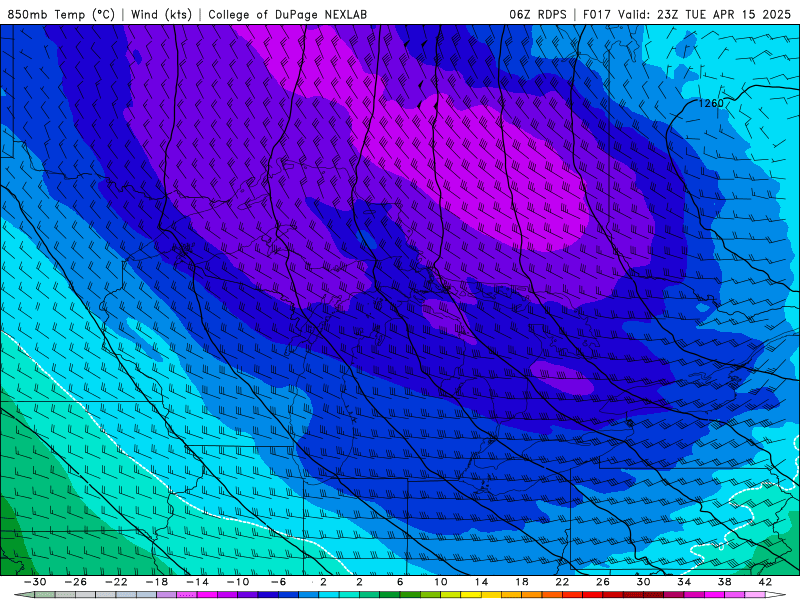Click the "18" color scale label
The height and width of the screenshot is (600, 800).
(521, 582)
